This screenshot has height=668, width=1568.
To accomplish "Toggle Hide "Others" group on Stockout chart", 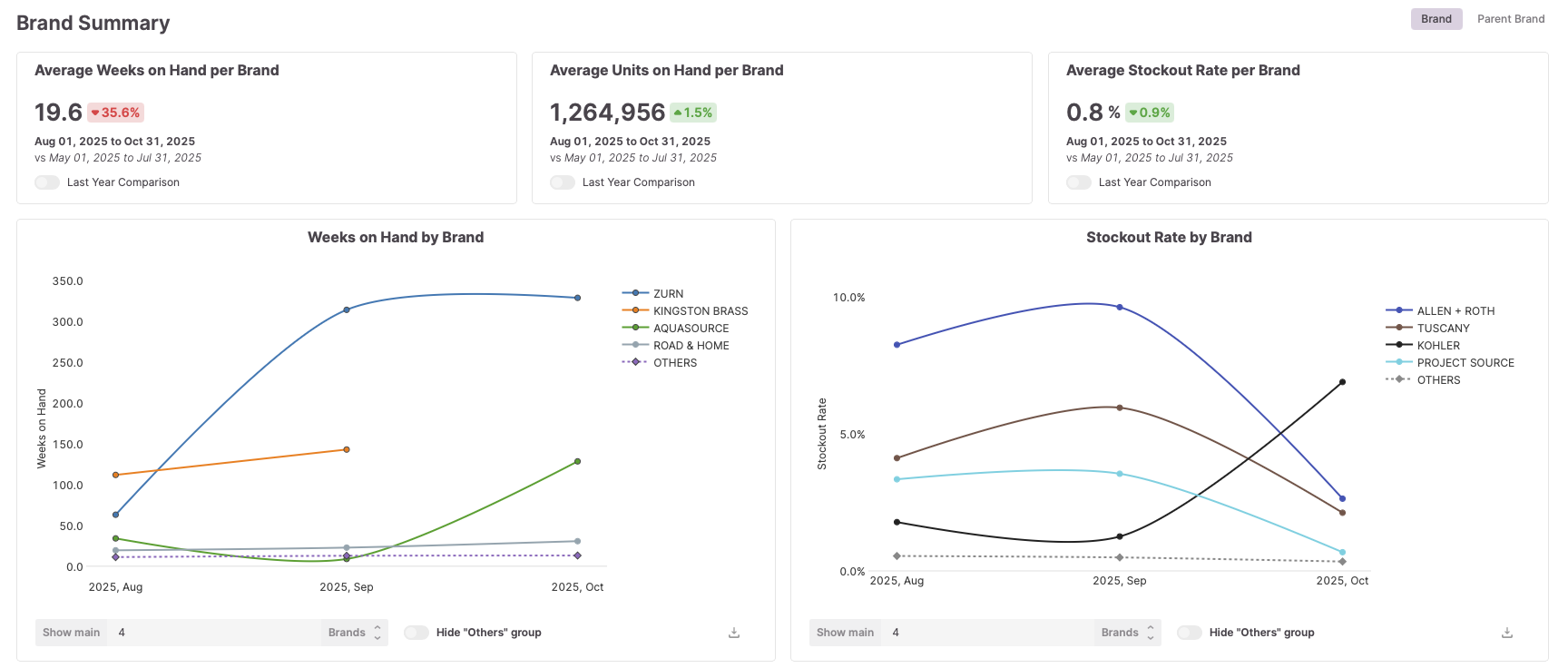I will (x=1190, y=633).
